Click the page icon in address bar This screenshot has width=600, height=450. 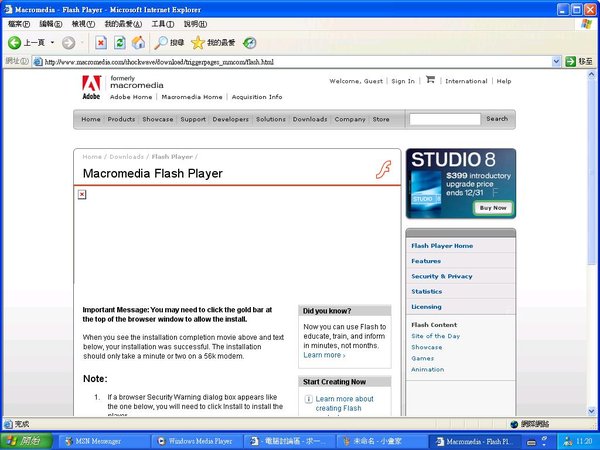(x=38, y=62)
